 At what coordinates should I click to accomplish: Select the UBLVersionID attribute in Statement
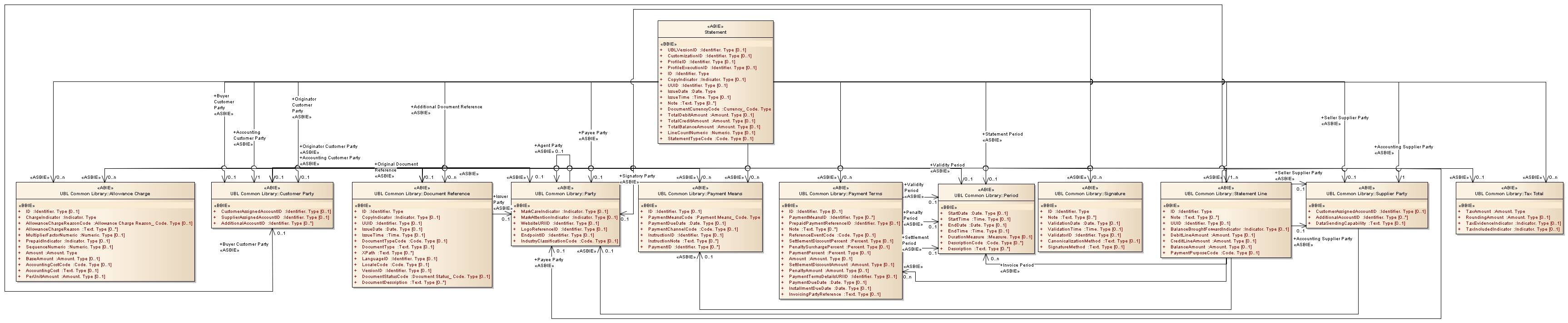tap(706, 50)
